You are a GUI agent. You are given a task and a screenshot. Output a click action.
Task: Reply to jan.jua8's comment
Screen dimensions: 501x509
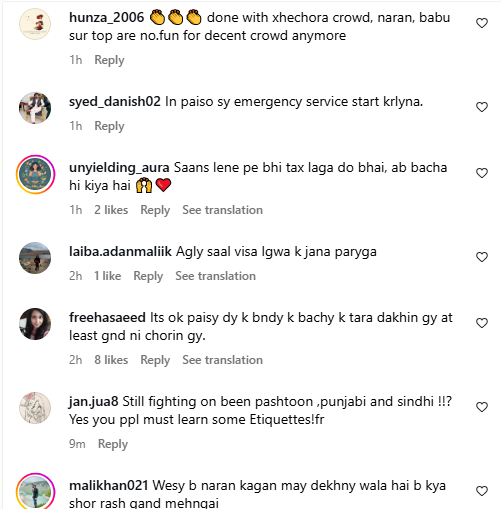point(113,444)
